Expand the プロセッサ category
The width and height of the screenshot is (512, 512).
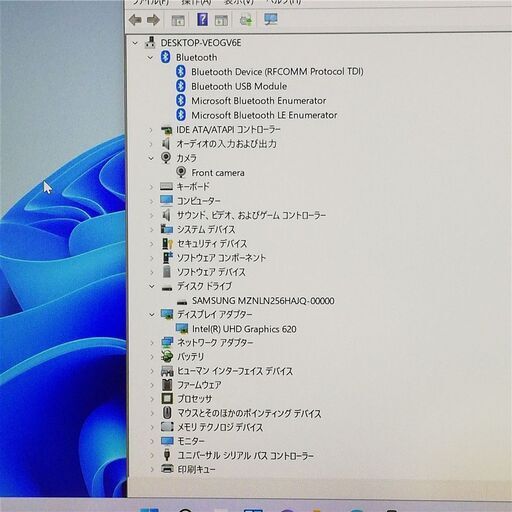pos(152,399)
